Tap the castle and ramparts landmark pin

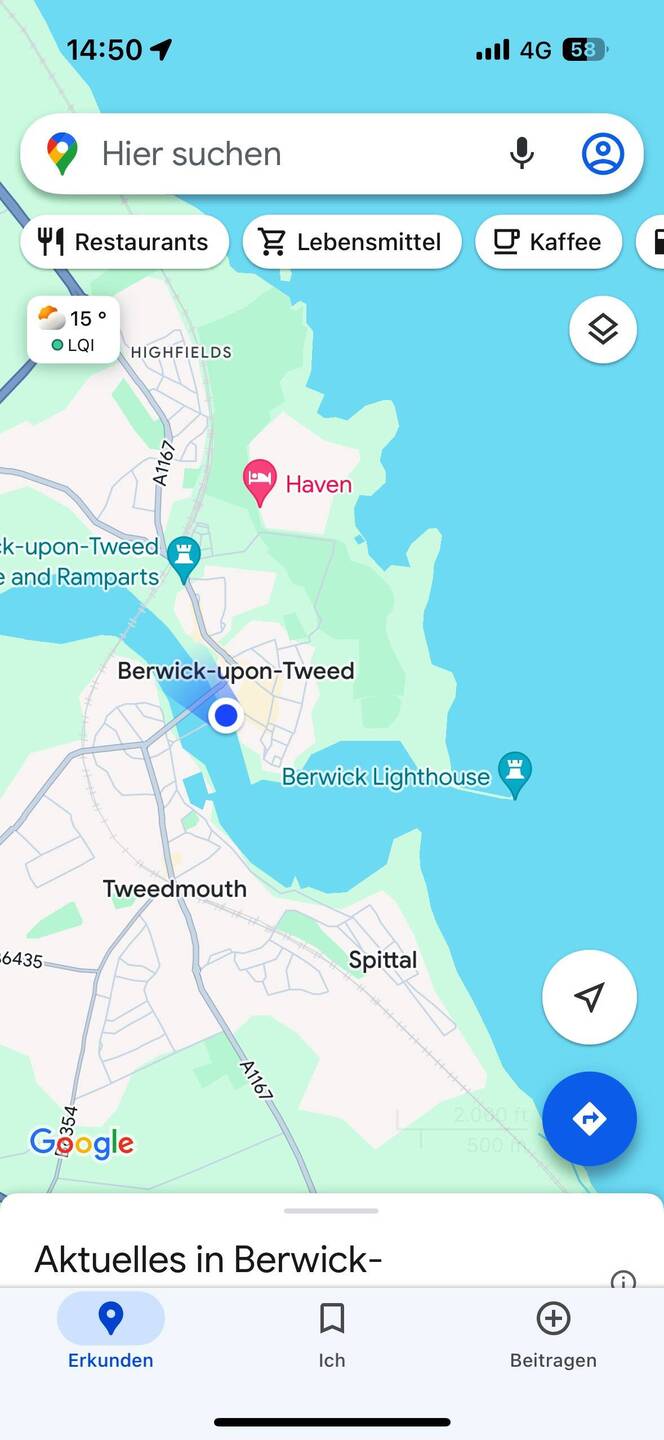click(x=183, y=560)
